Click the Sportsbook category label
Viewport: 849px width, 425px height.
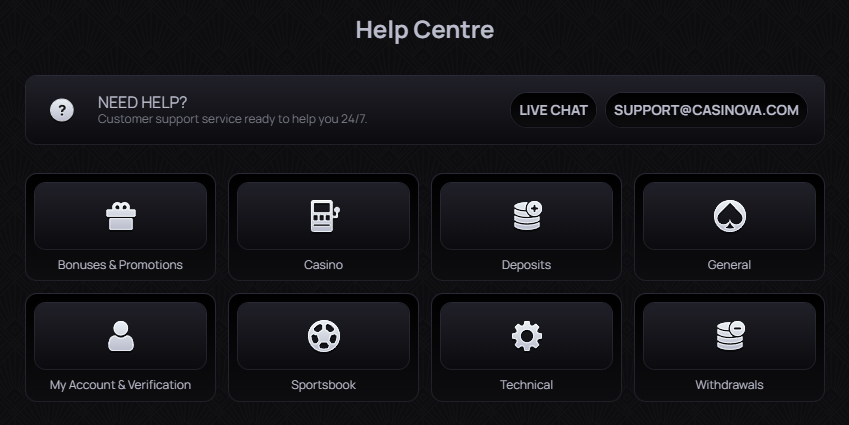pyautogui.click(x=323, y=385)
